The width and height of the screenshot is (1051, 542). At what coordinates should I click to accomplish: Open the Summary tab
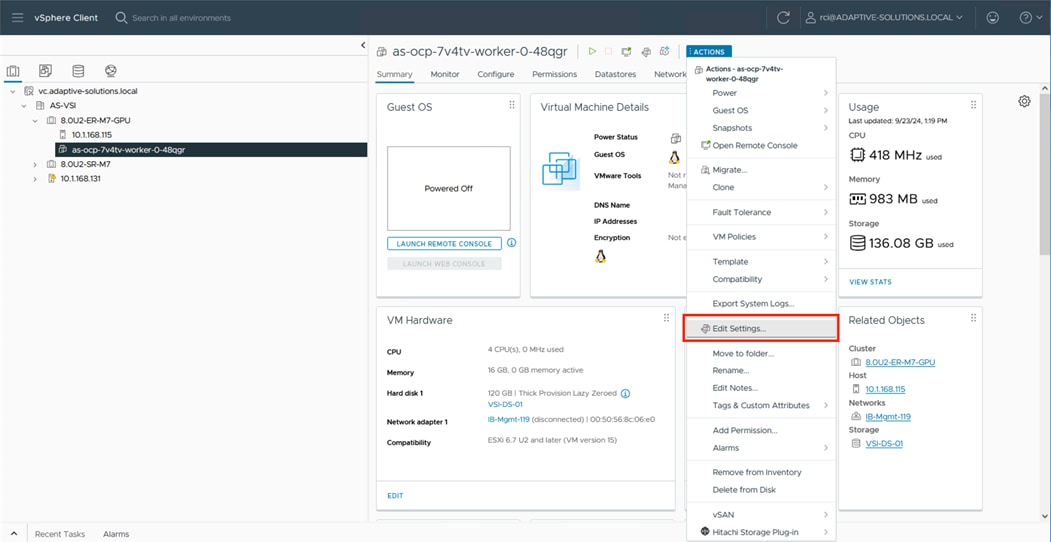click(x=394, y=74)
